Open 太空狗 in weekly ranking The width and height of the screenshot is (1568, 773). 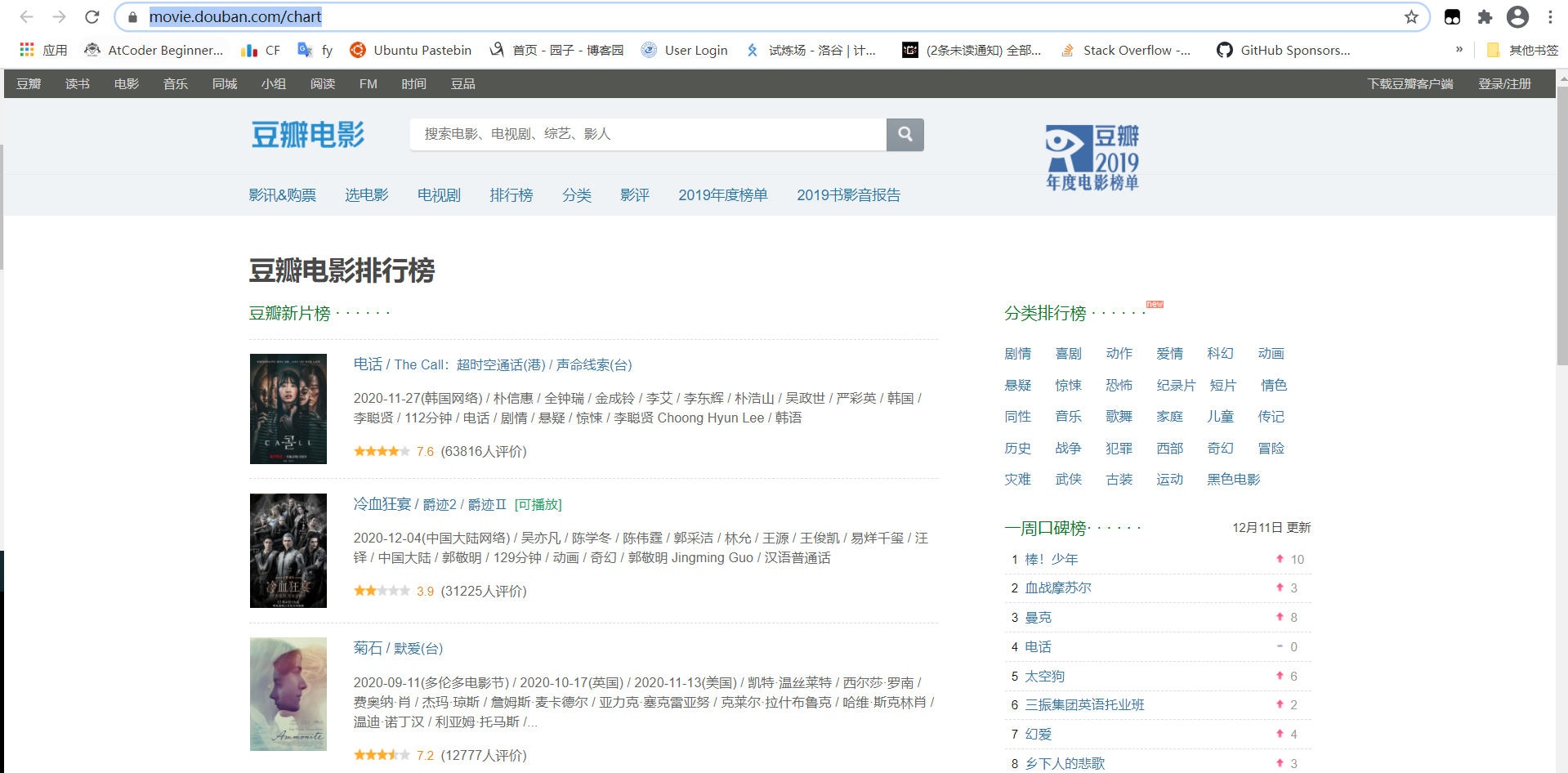click(1045, 676)
